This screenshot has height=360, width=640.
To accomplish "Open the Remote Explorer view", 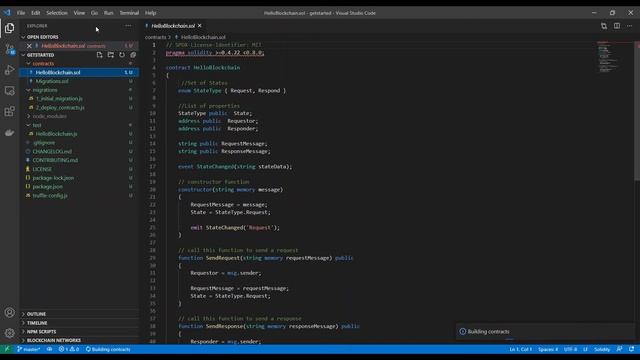I will pos(9,91).
